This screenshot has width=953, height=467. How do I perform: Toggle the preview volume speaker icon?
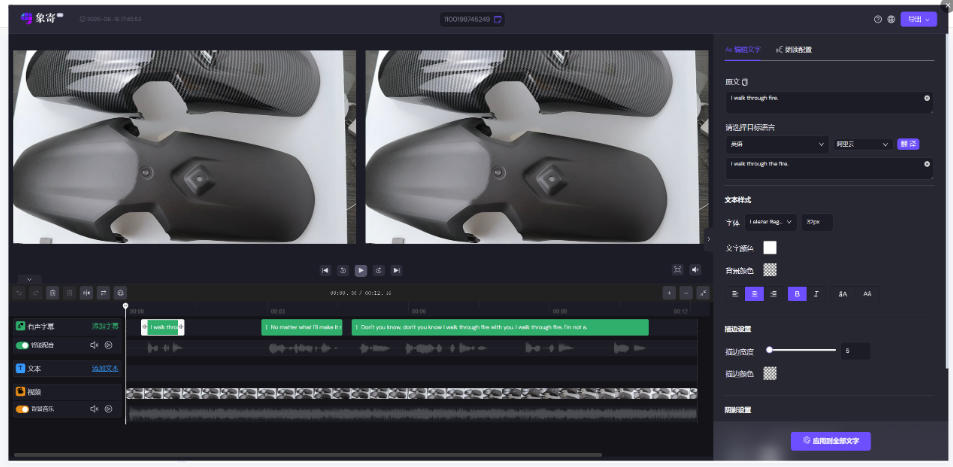695,269
